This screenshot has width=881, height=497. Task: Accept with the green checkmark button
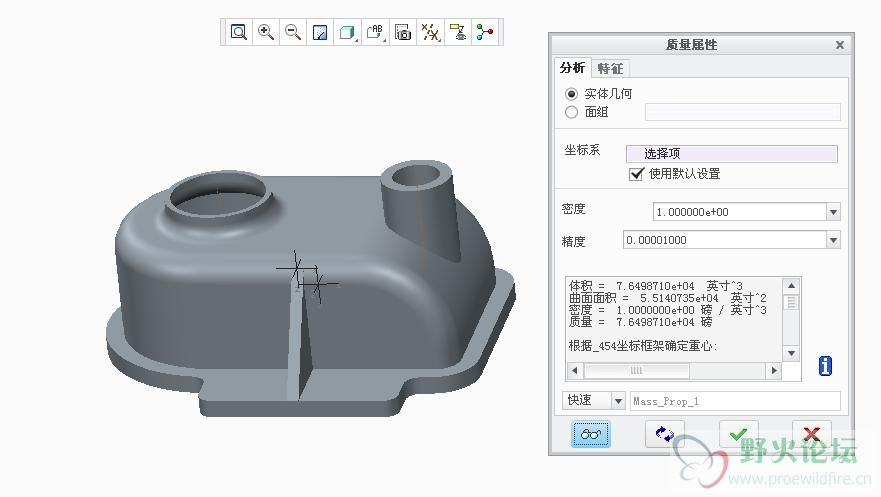pos(739,434)
